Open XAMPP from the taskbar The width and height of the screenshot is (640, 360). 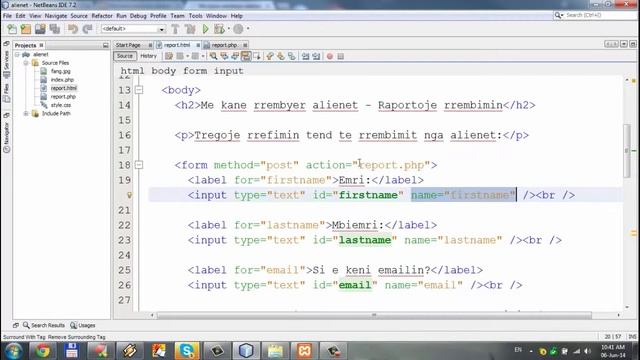304,351
